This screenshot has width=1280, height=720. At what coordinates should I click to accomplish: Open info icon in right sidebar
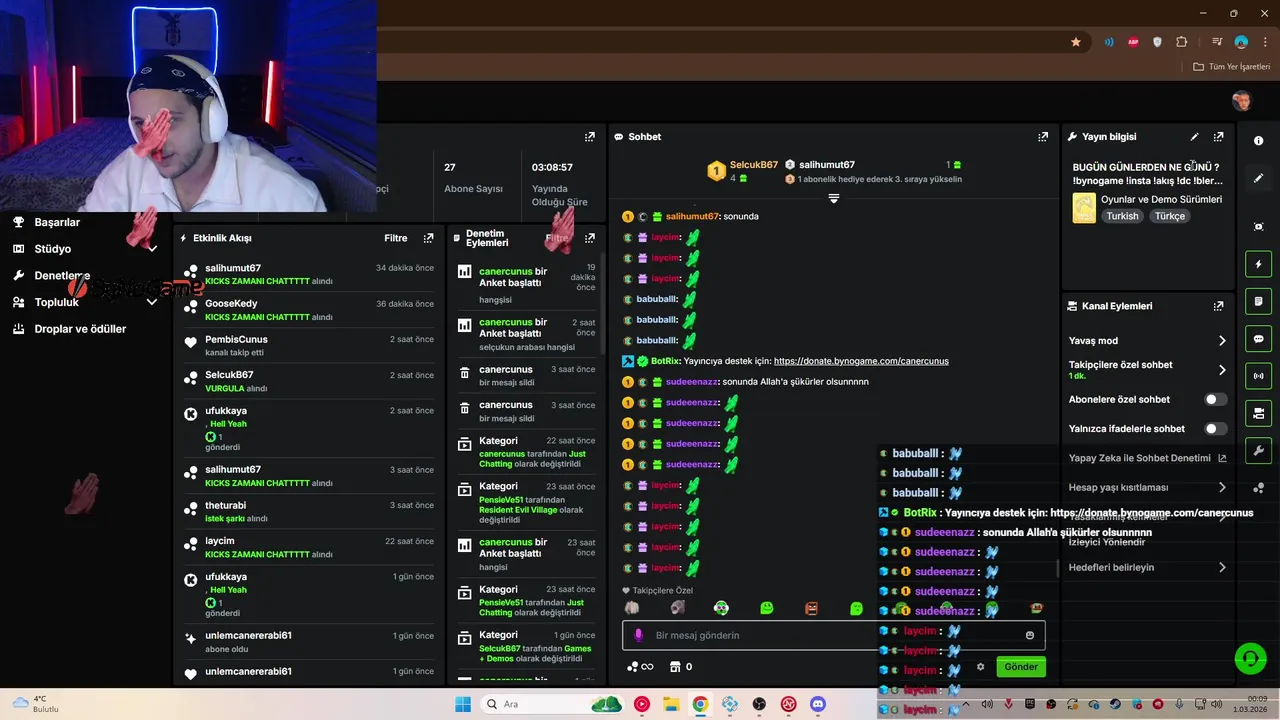(x=1258, y=141)
